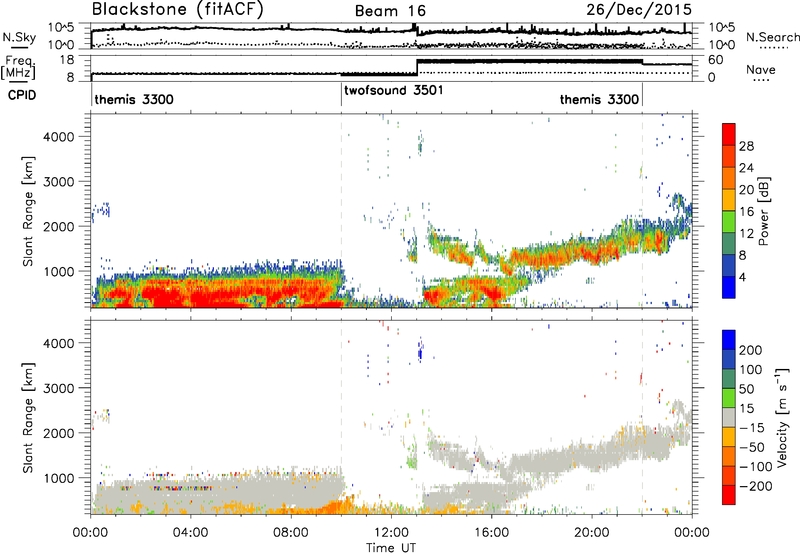
Task: Click the "Time UT" axis label
Action: (391, 548)
